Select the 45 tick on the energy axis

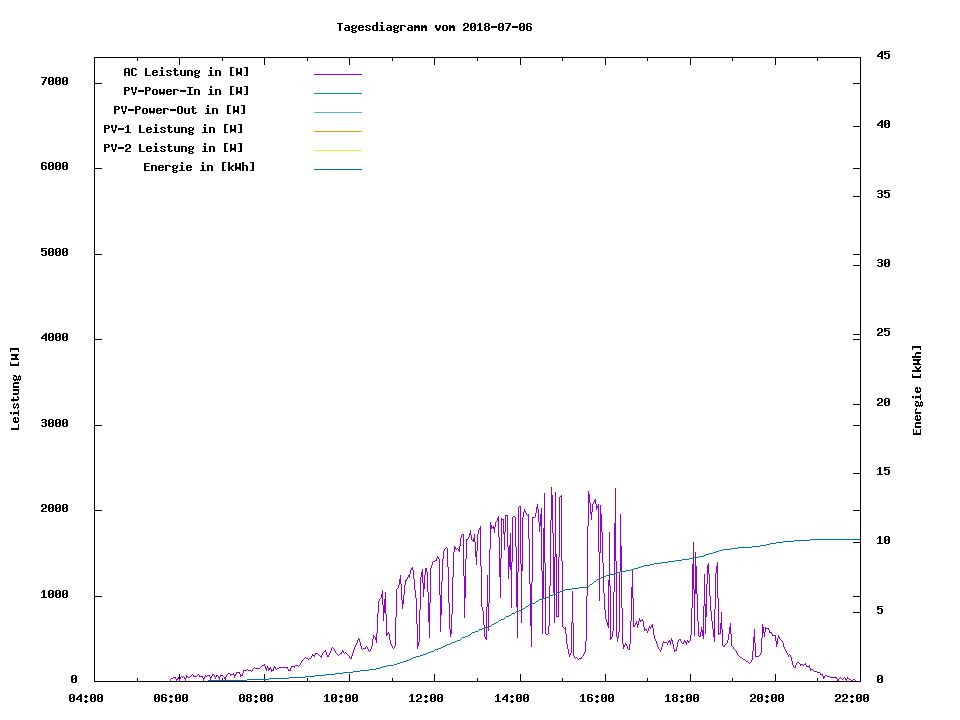(x=883, y=55)
